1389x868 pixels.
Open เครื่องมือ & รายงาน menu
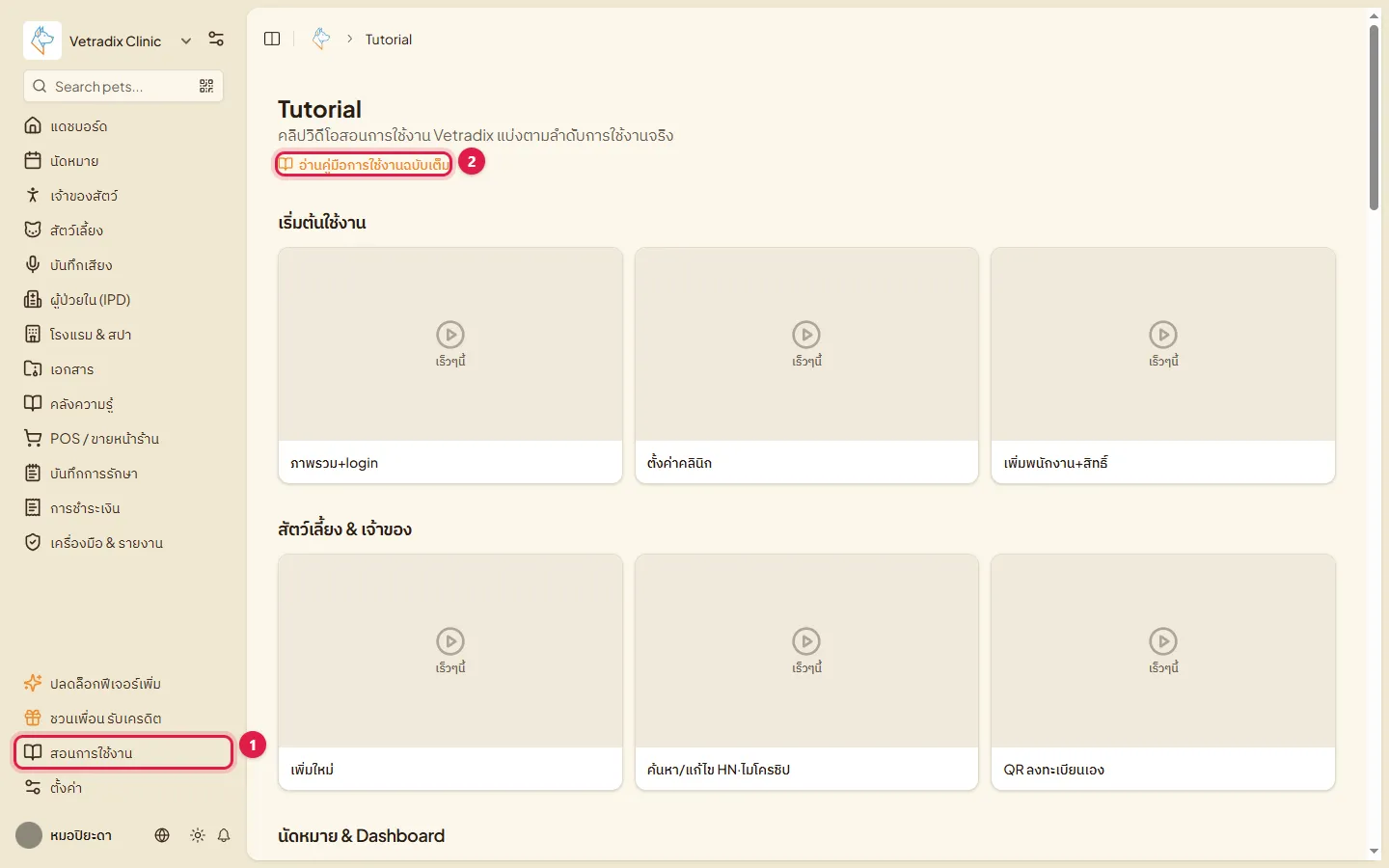(123, 543)
